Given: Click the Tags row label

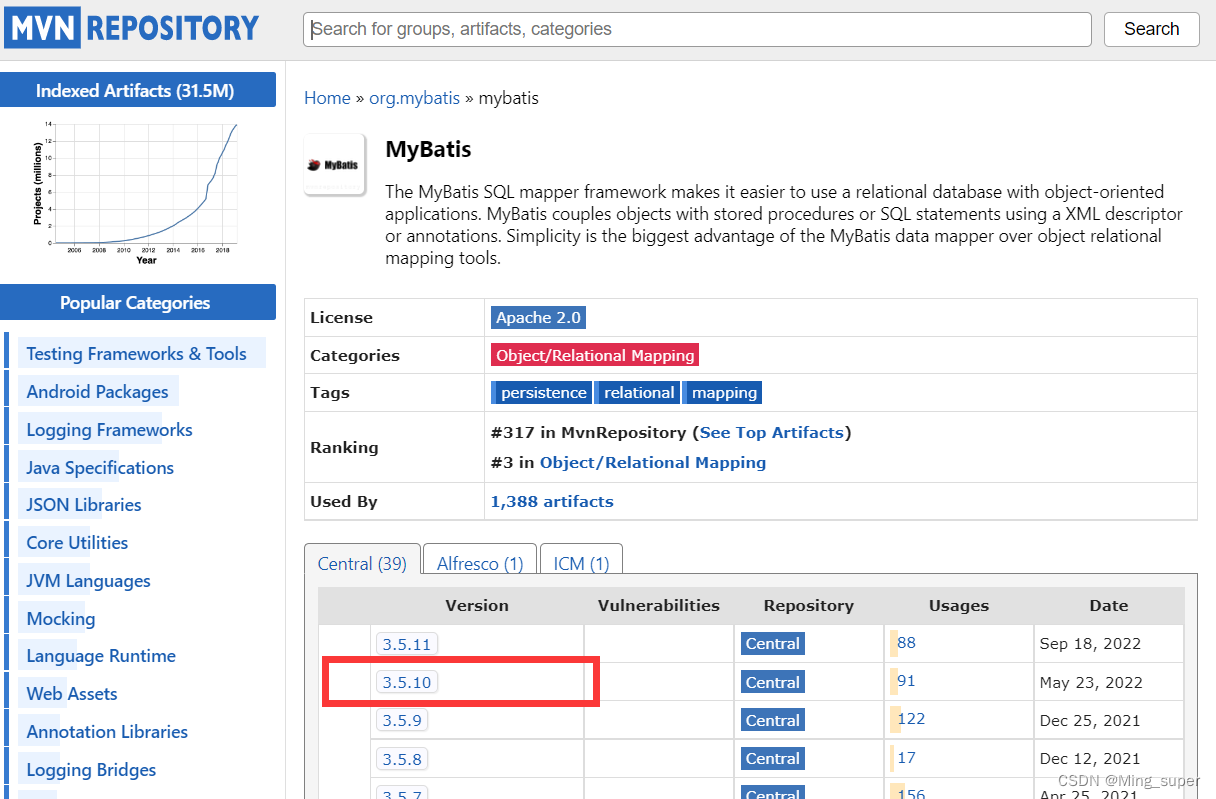Looking at the screenshot, I should point(330,393).
